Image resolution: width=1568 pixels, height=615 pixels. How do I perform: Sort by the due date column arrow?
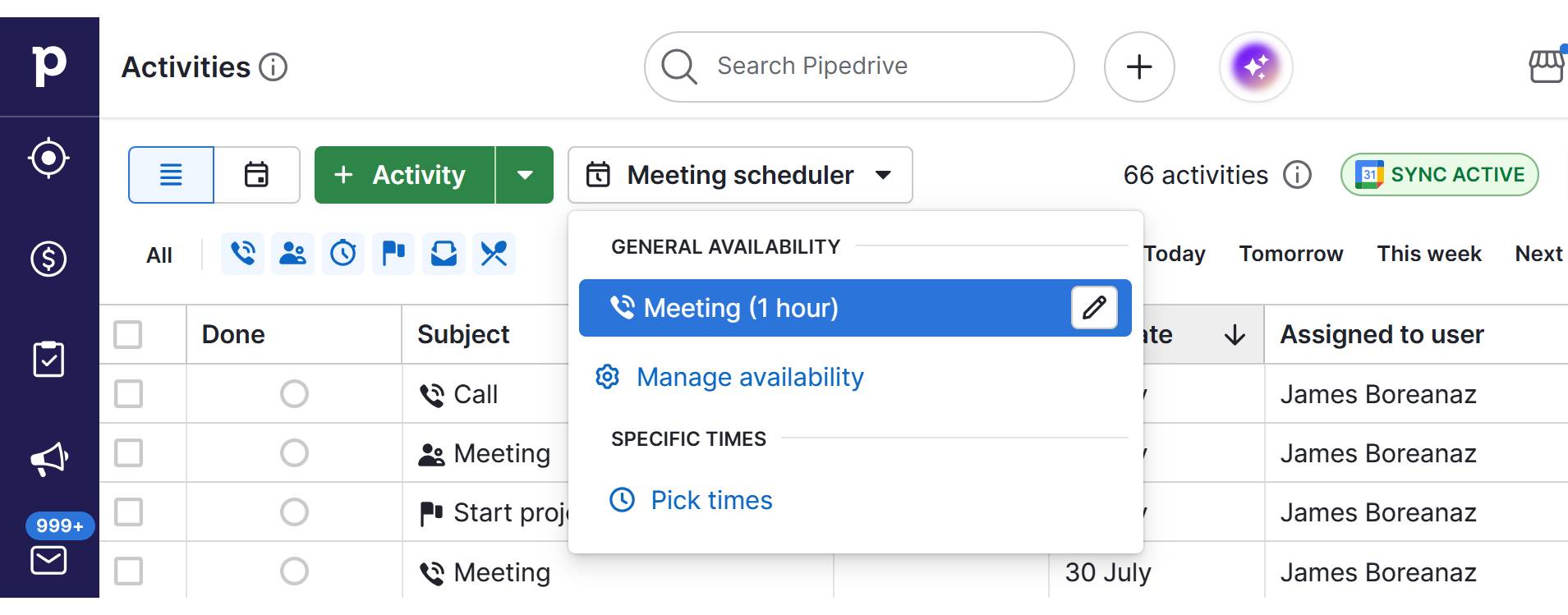(1235, 334)
